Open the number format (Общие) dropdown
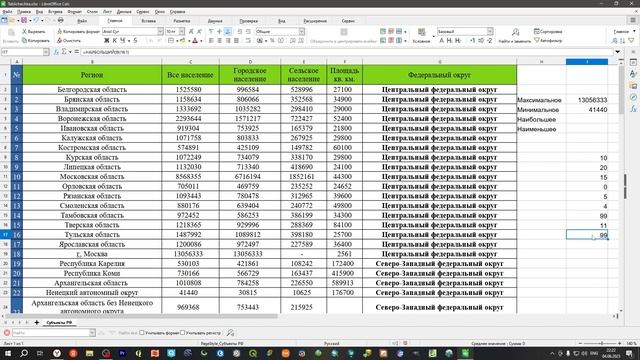The width and height of the screenshot is (640, 360). click(x=301, y=31)
